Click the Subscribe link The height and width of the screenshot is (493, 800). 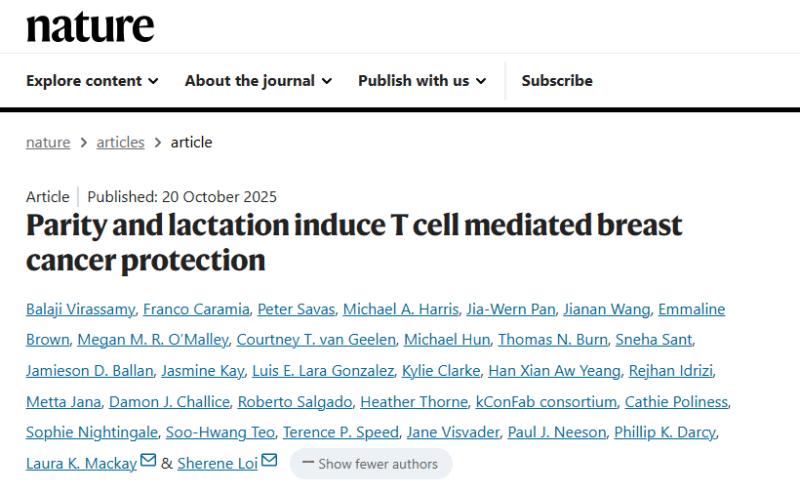click(557, 81)
